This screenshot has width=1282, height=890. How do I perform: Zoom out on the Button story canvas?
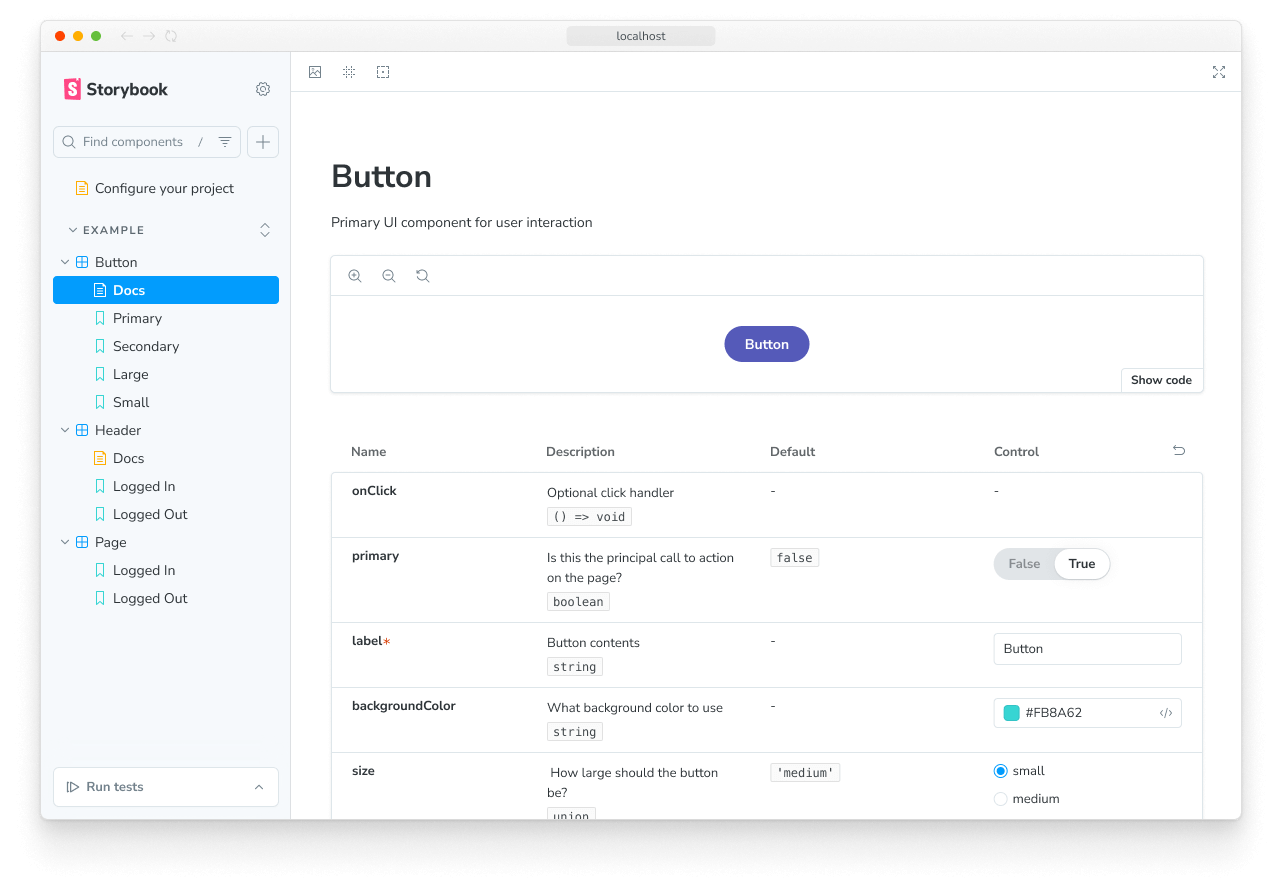(x=388, y=275)
